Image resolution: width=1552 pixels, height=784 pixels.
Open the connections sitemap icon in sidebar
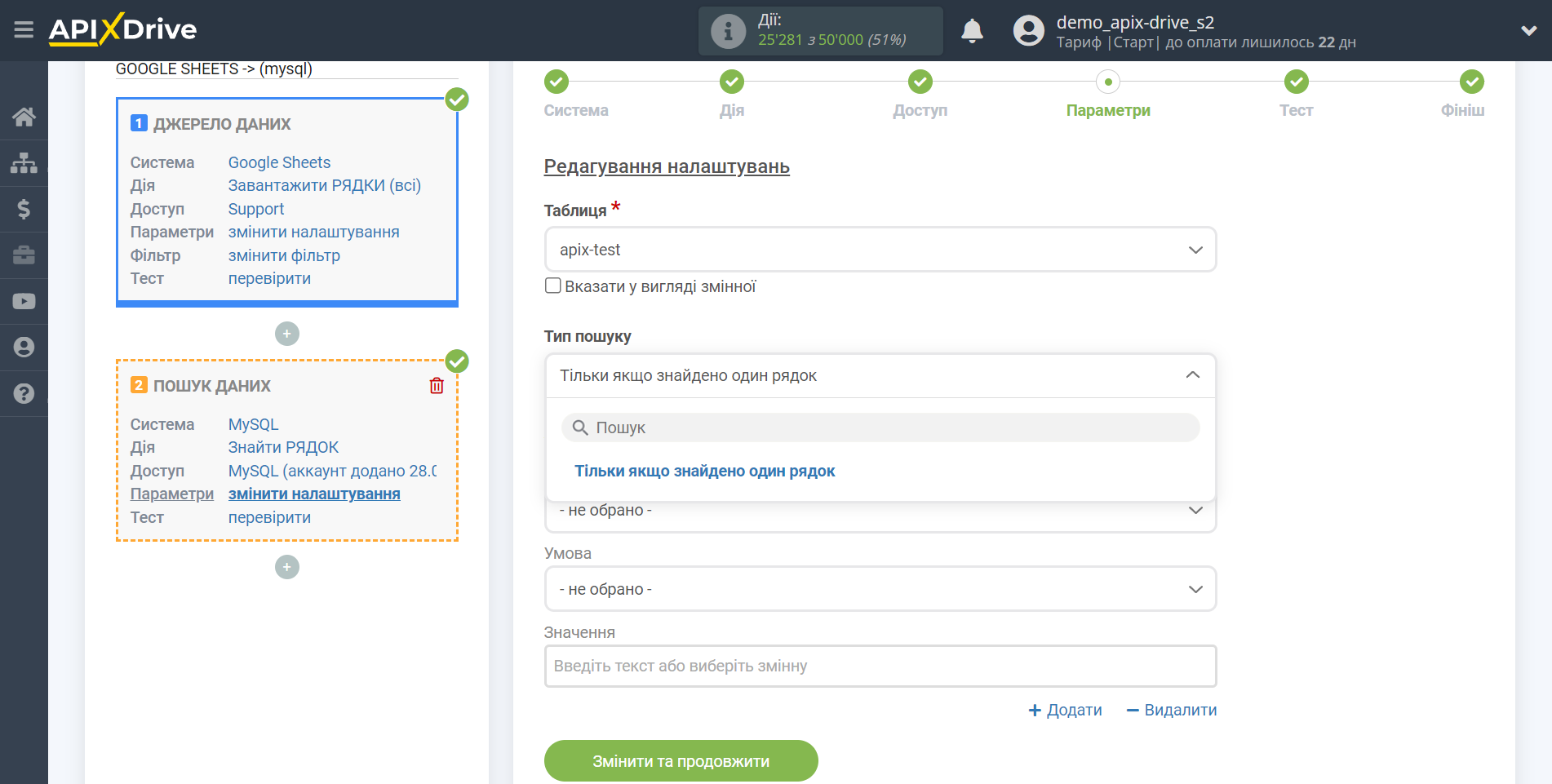tap(24, 163)
